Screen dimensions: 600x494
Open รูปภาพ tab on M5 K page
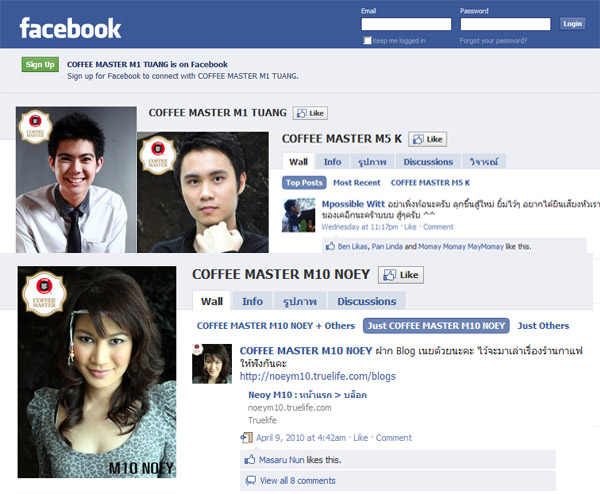click(x=372, y=162)
